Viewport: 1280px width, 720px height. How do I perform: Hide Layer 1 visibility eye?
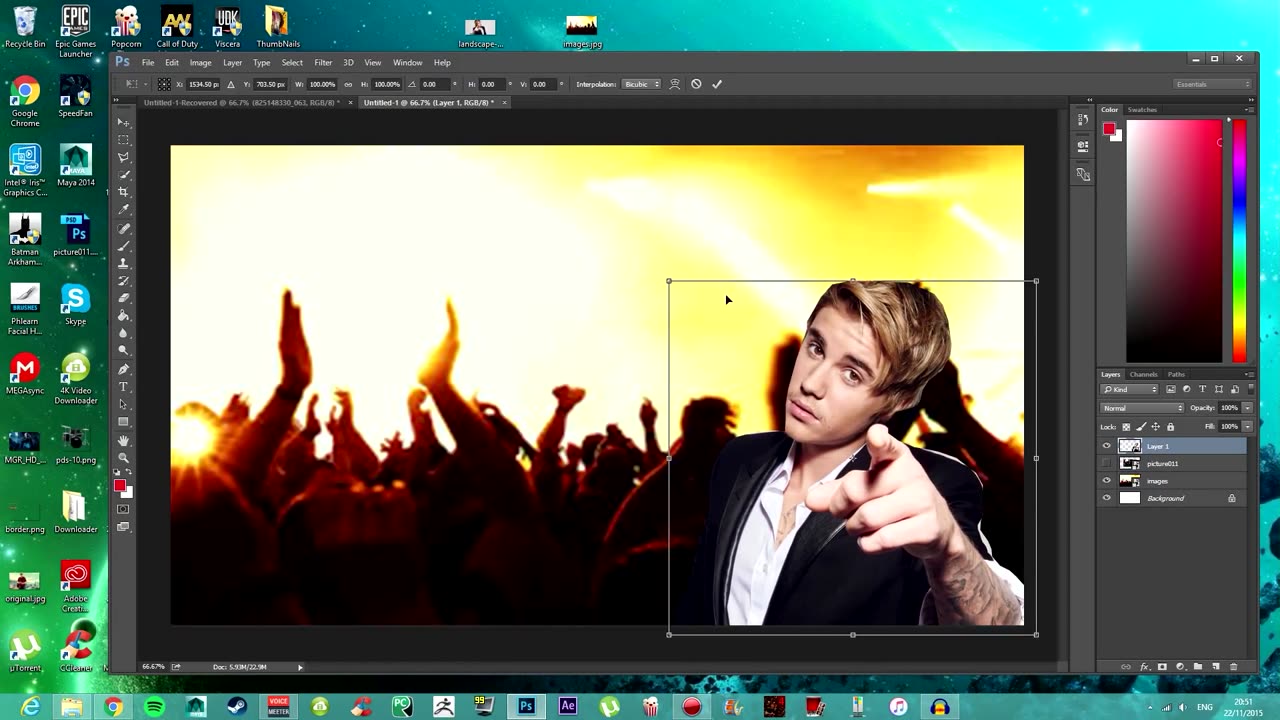[1106, 445]
